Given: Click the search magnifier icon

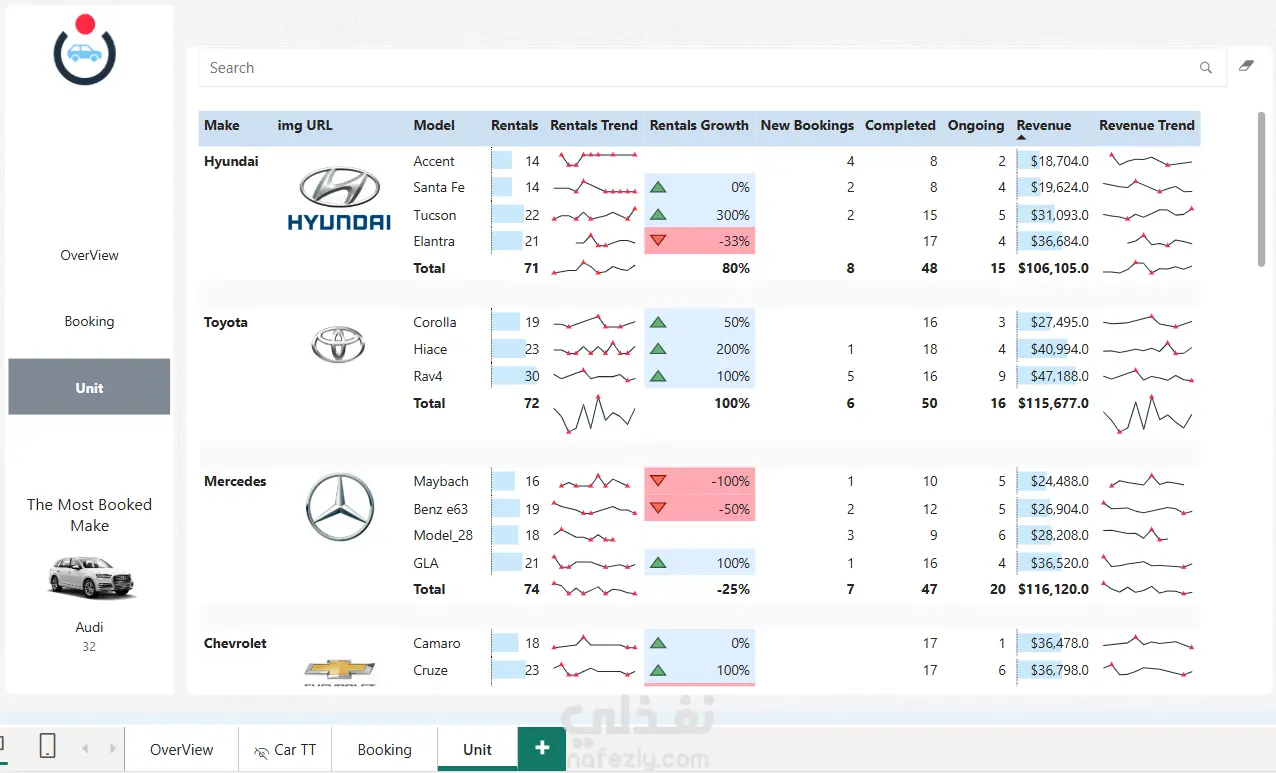Looking at the screenshot, I should pyautogui.click(x=1206, y=68).
